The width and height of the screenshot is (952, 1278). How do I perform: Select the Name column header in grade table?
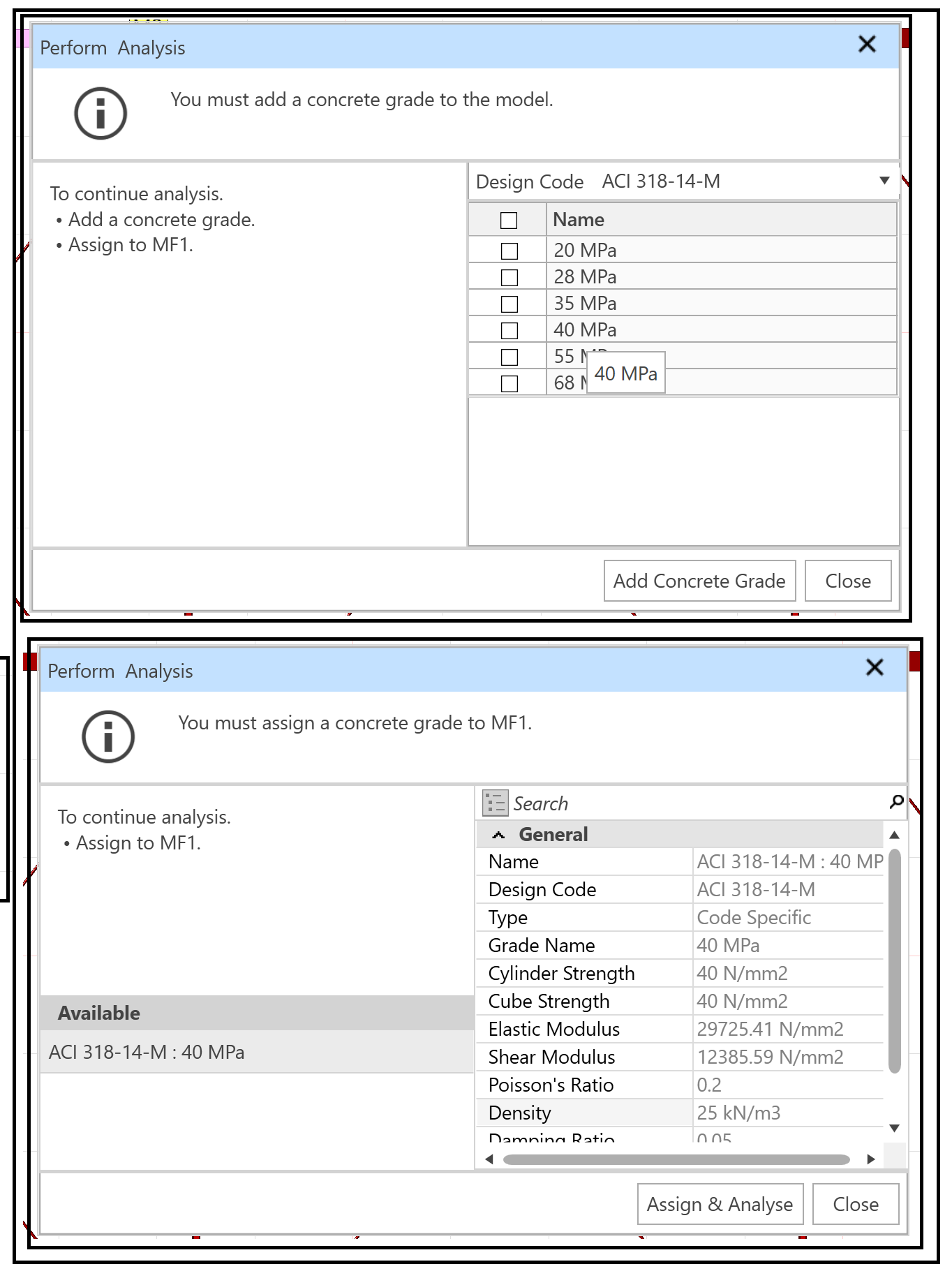pyautogui.click(x=721, y=220)
